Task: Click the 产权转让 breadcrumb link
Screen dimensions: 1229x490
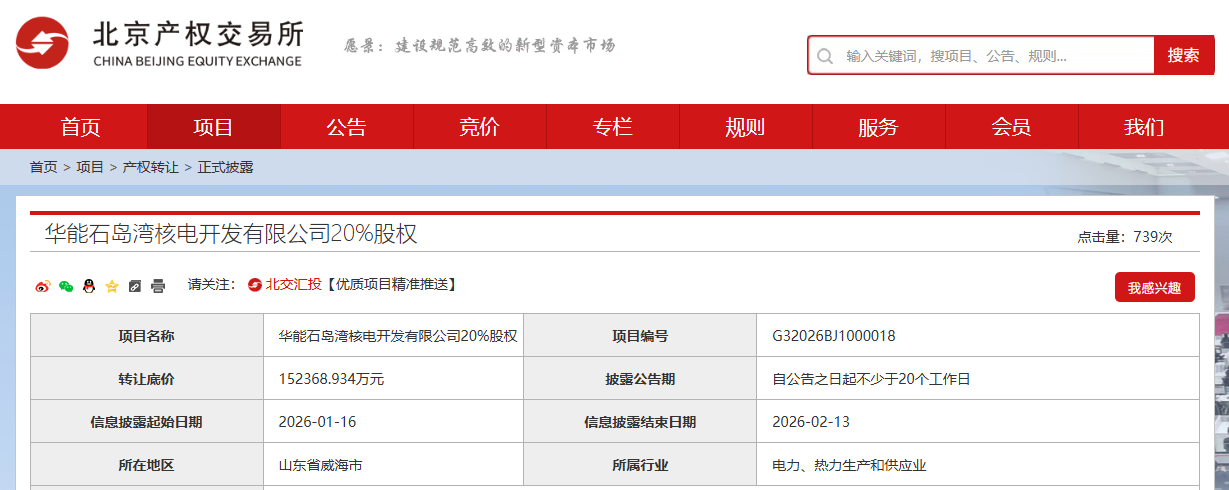Action: coord(150,167)
